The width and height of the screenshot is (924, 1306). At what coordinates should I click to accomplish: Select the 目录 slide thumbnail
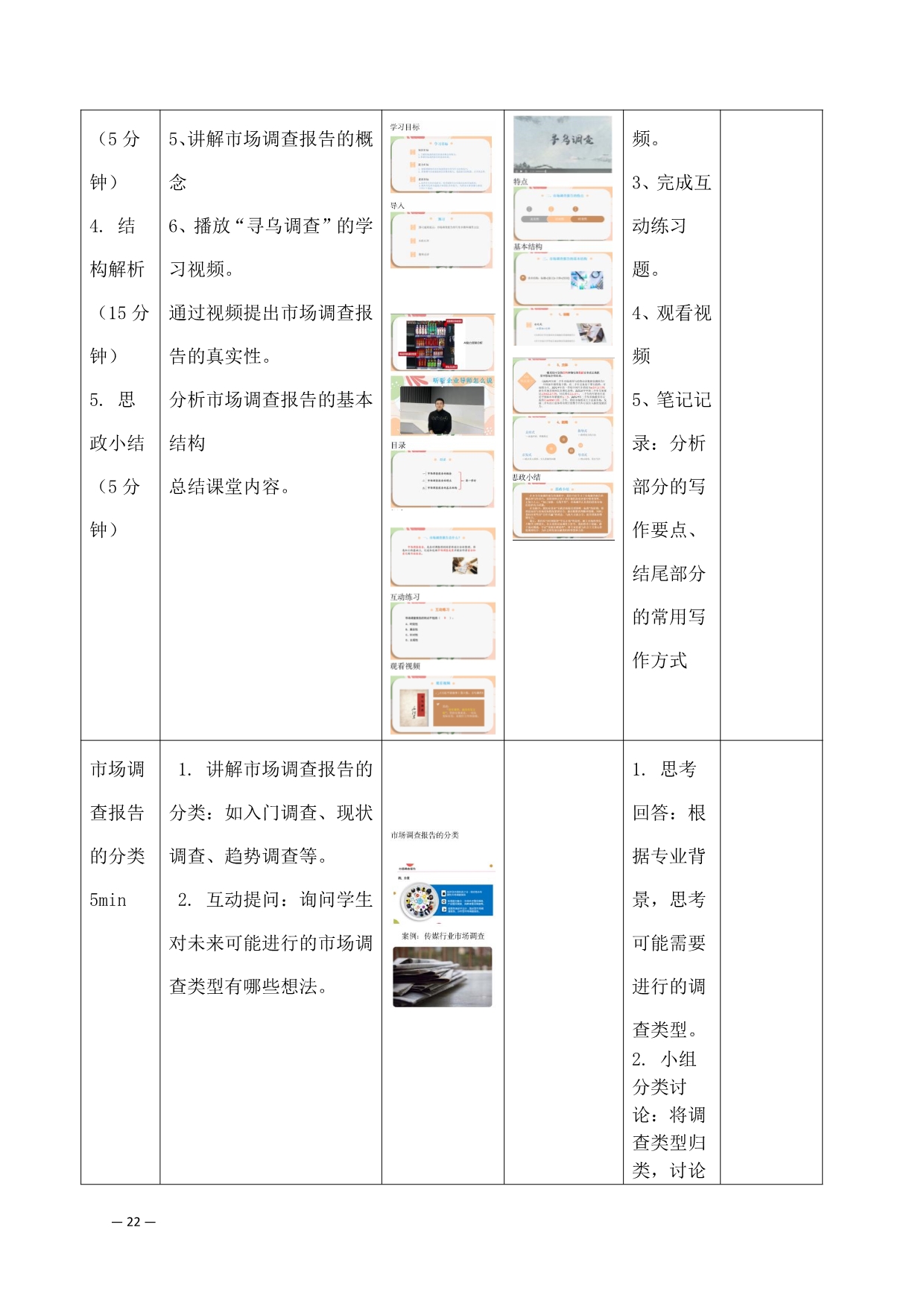tap(442, 479)
